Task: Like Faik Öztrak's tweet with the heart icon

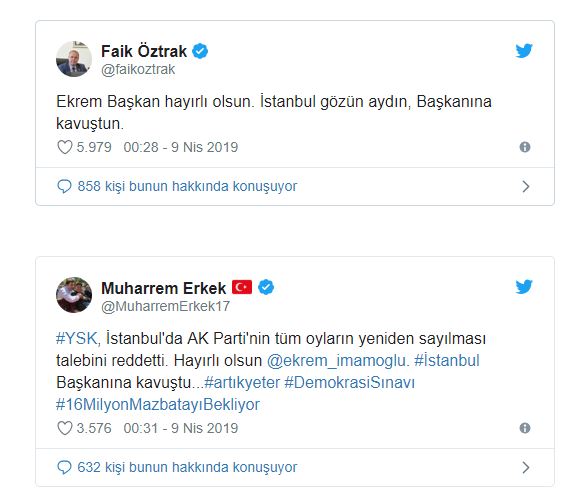Action: pyautogui.click(x=65, y=147)
